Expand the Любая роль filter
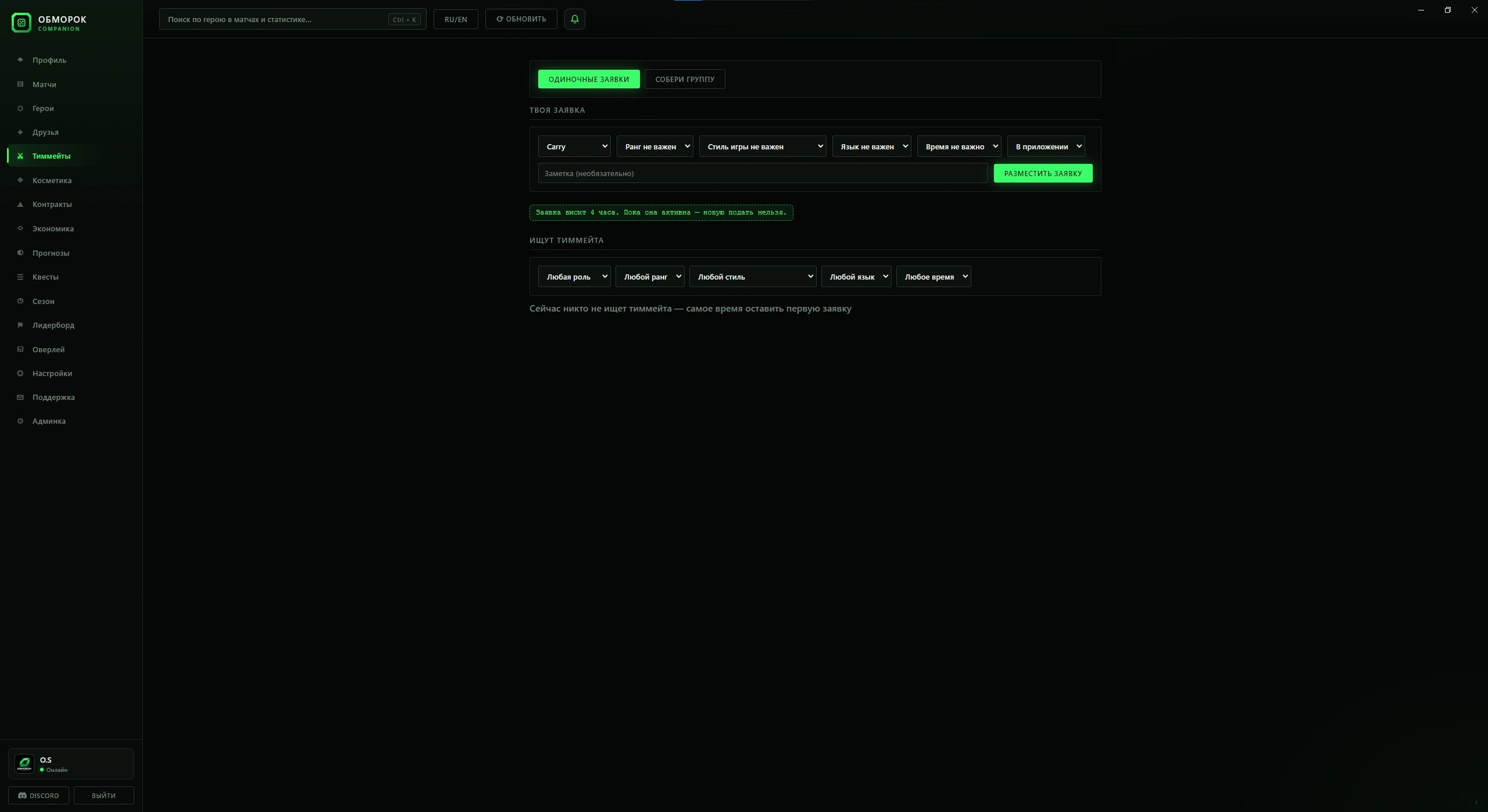The height and width of the screenshot is (812, 1488). pos(574,277)
